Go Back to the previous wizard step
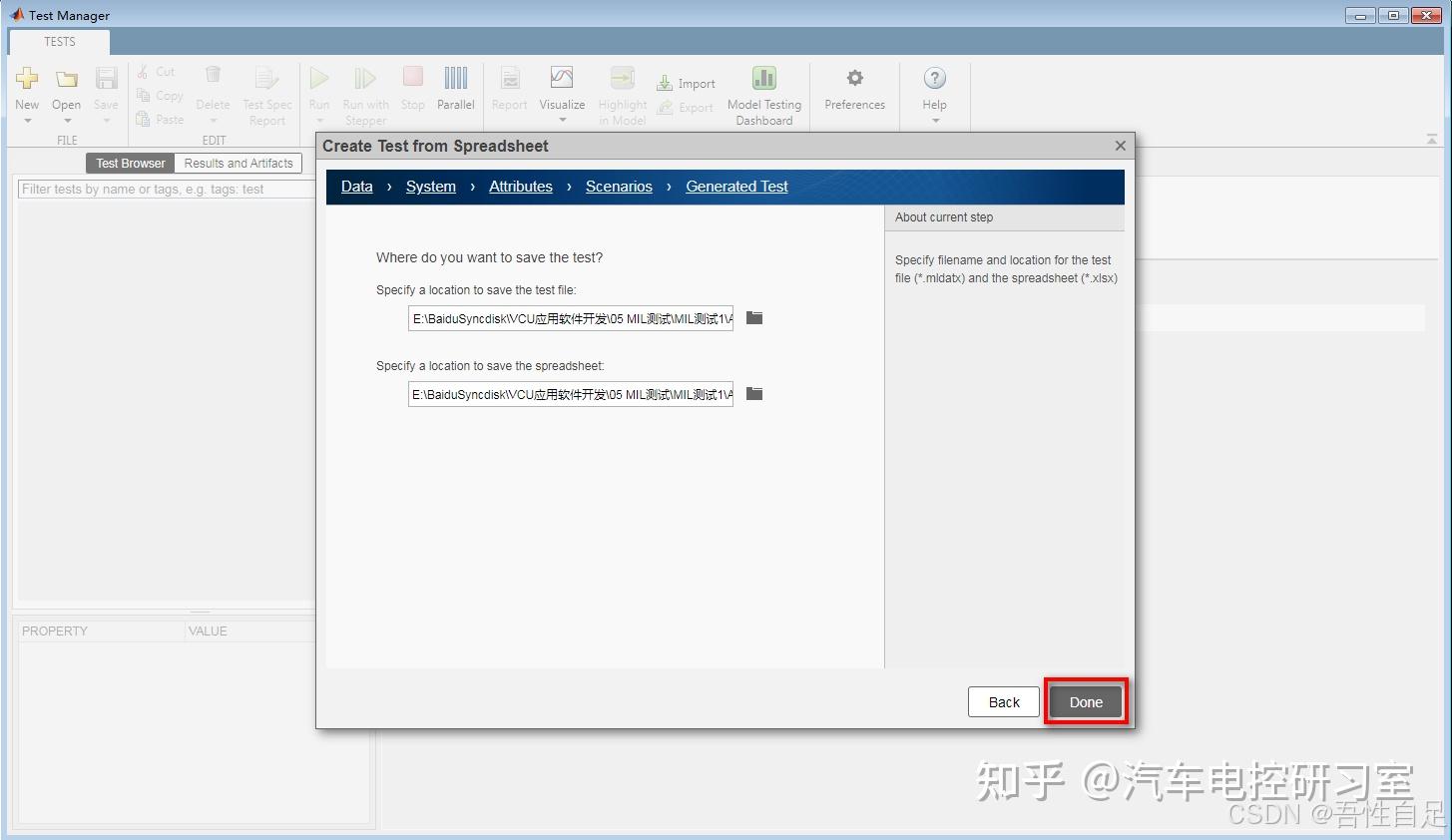1452x840 pixels. click(1003, 701)
